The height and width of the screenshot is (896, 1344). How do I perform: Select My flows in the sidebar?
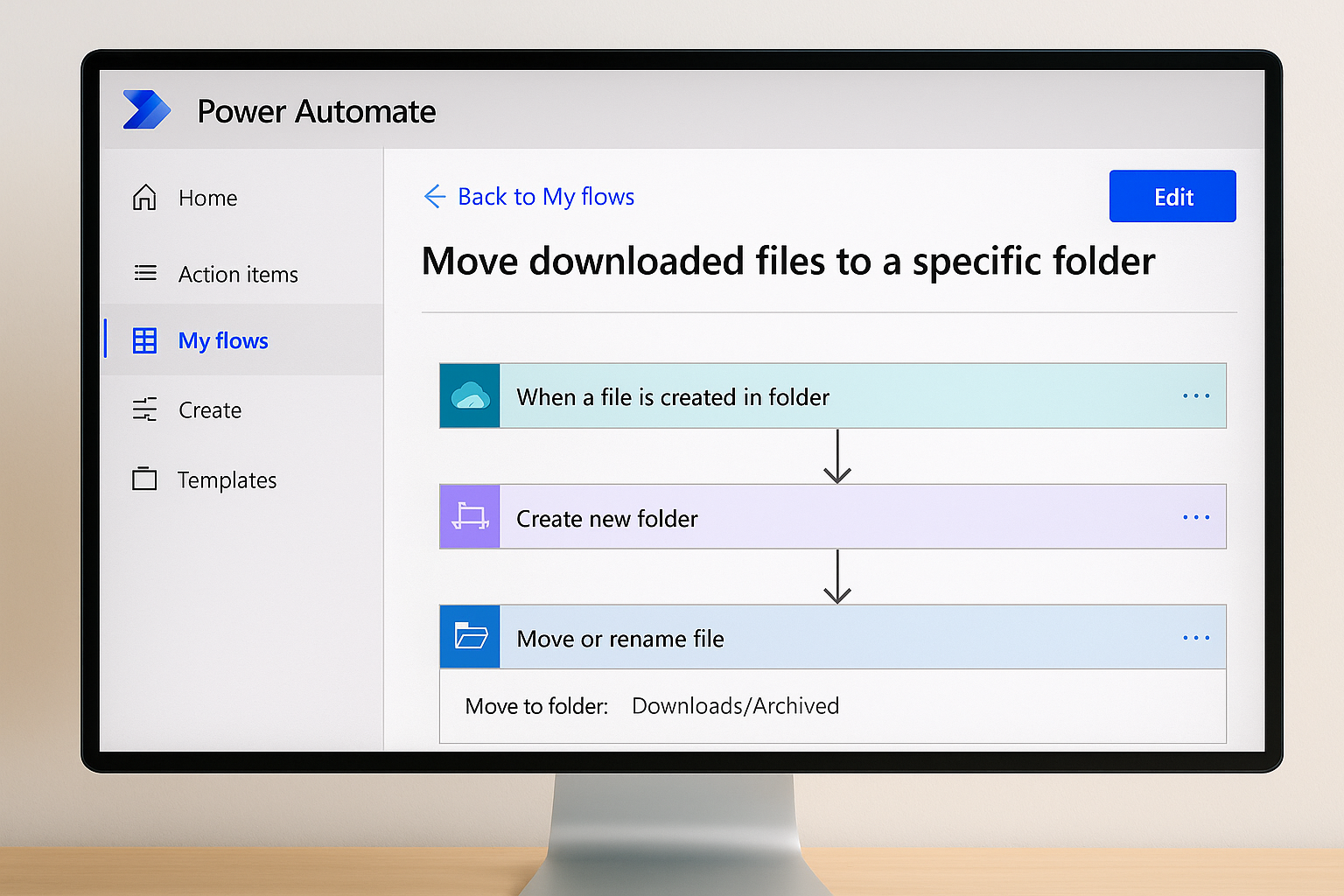[242, 340]
